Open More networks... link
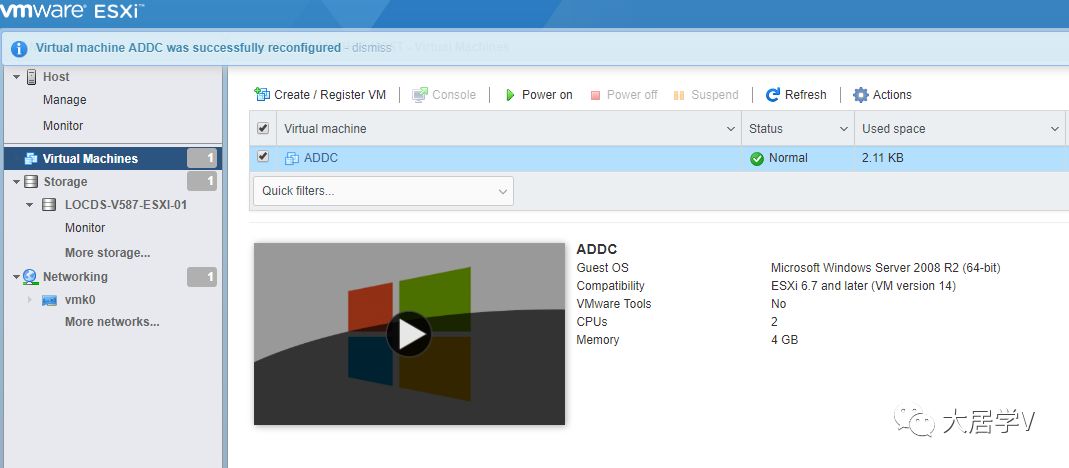The image size is (1069, 468). [112, 321]
